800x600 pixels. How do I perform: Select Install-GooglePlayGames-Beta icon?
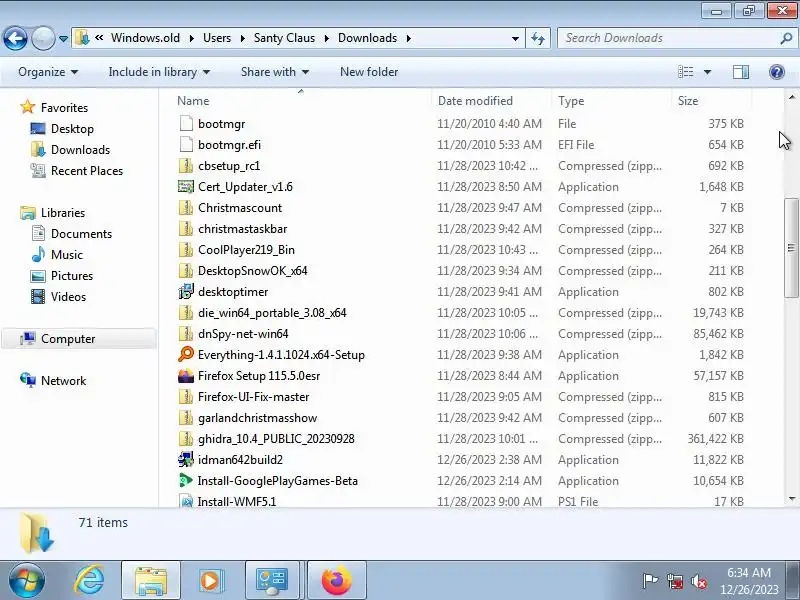pos(186,481)
